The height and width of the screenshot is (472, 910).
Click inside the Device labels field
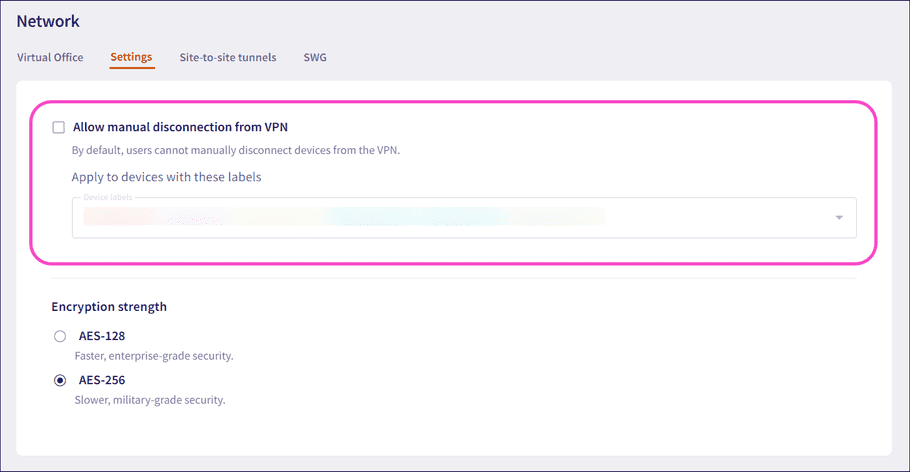[x=464, y=218]
